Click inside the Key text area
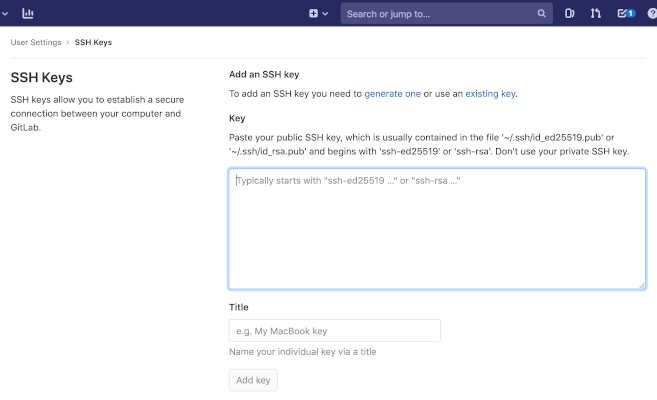Screen dimensions: 657x400 [436, 230]
